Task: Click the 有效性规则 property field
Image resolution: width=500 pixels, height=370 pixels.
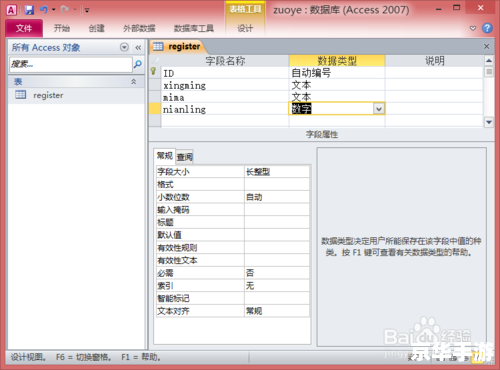Action: pos(277,248)
